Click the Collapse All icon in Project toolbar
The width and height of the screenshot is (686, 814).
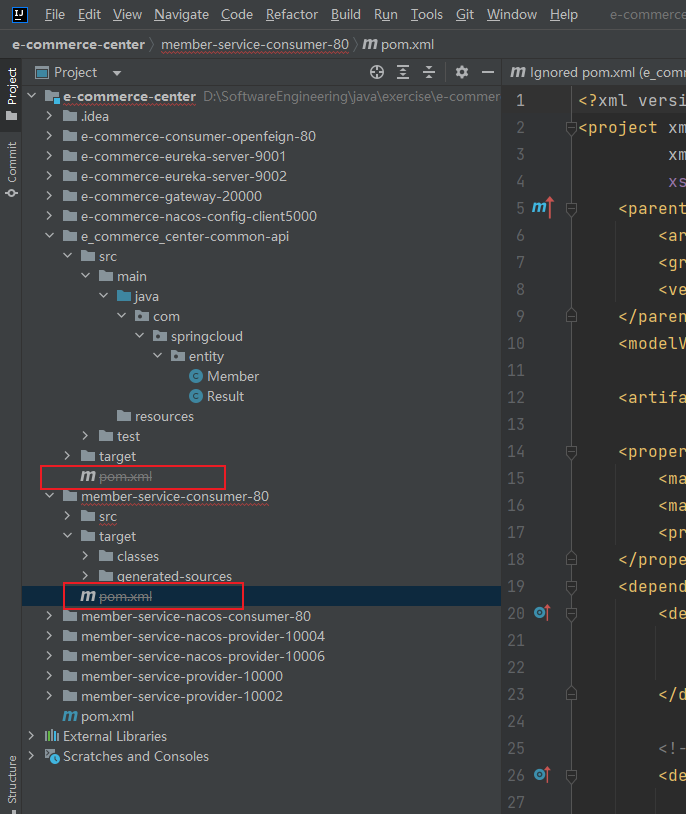[428, 72]
